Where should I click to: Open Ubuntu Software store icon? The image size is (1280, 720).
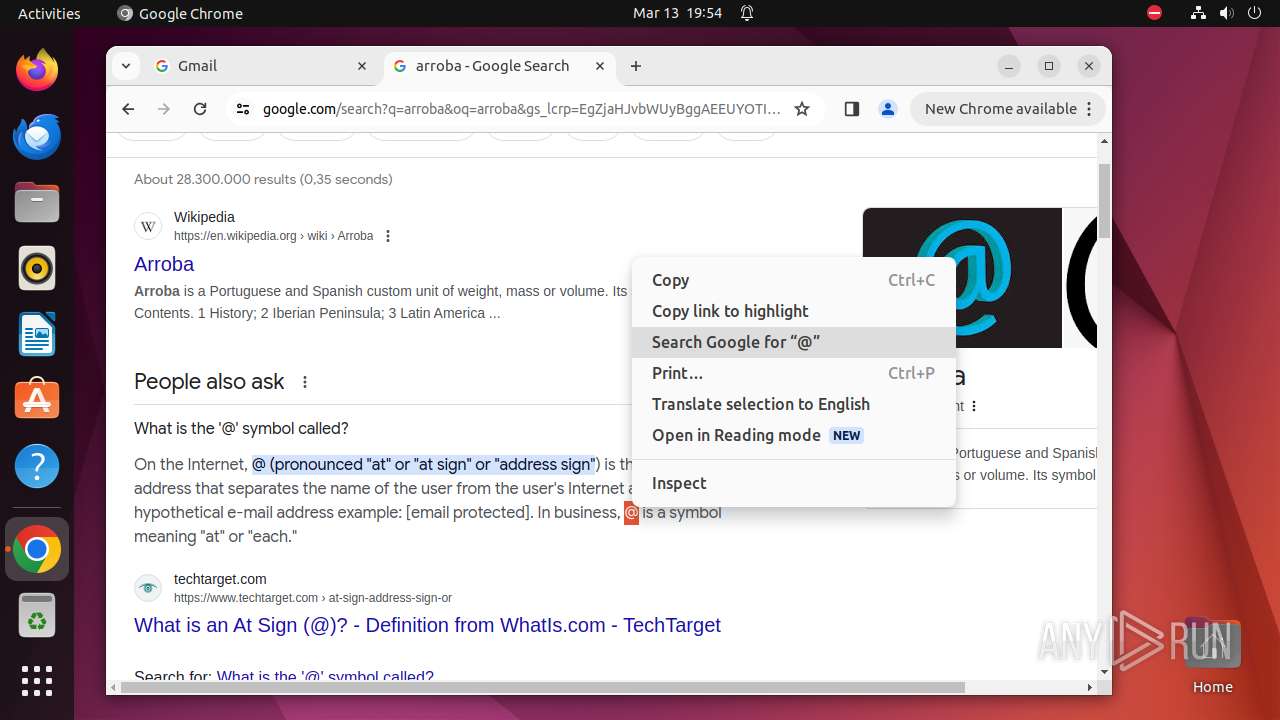[37, 400]
